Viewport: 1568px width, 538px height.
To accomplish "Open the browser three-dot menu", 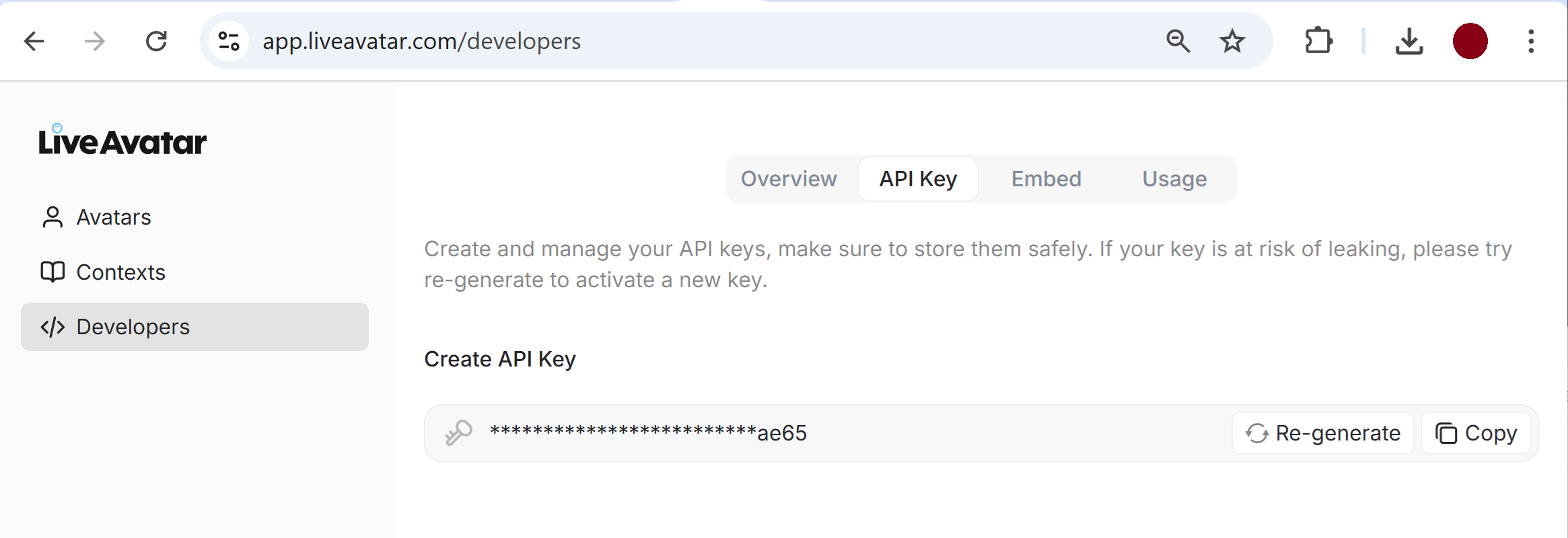I will click(x=1531, y=41).
